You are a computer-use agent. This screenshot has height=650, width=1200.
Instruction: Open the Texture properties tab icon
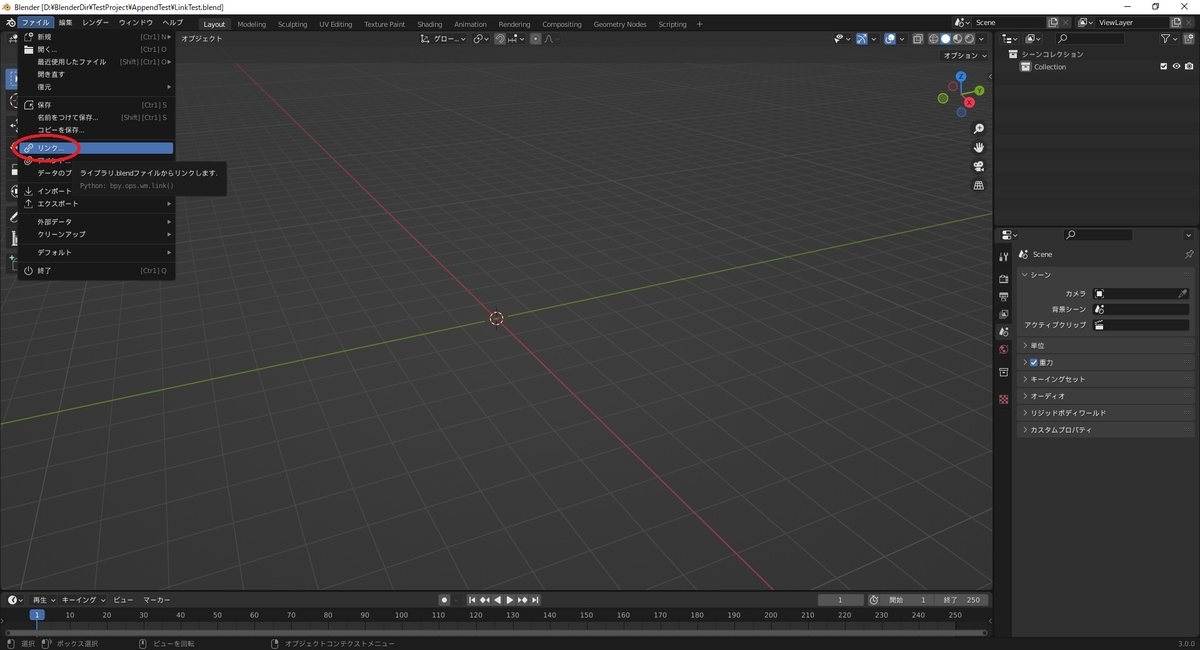coord(1003,399)
